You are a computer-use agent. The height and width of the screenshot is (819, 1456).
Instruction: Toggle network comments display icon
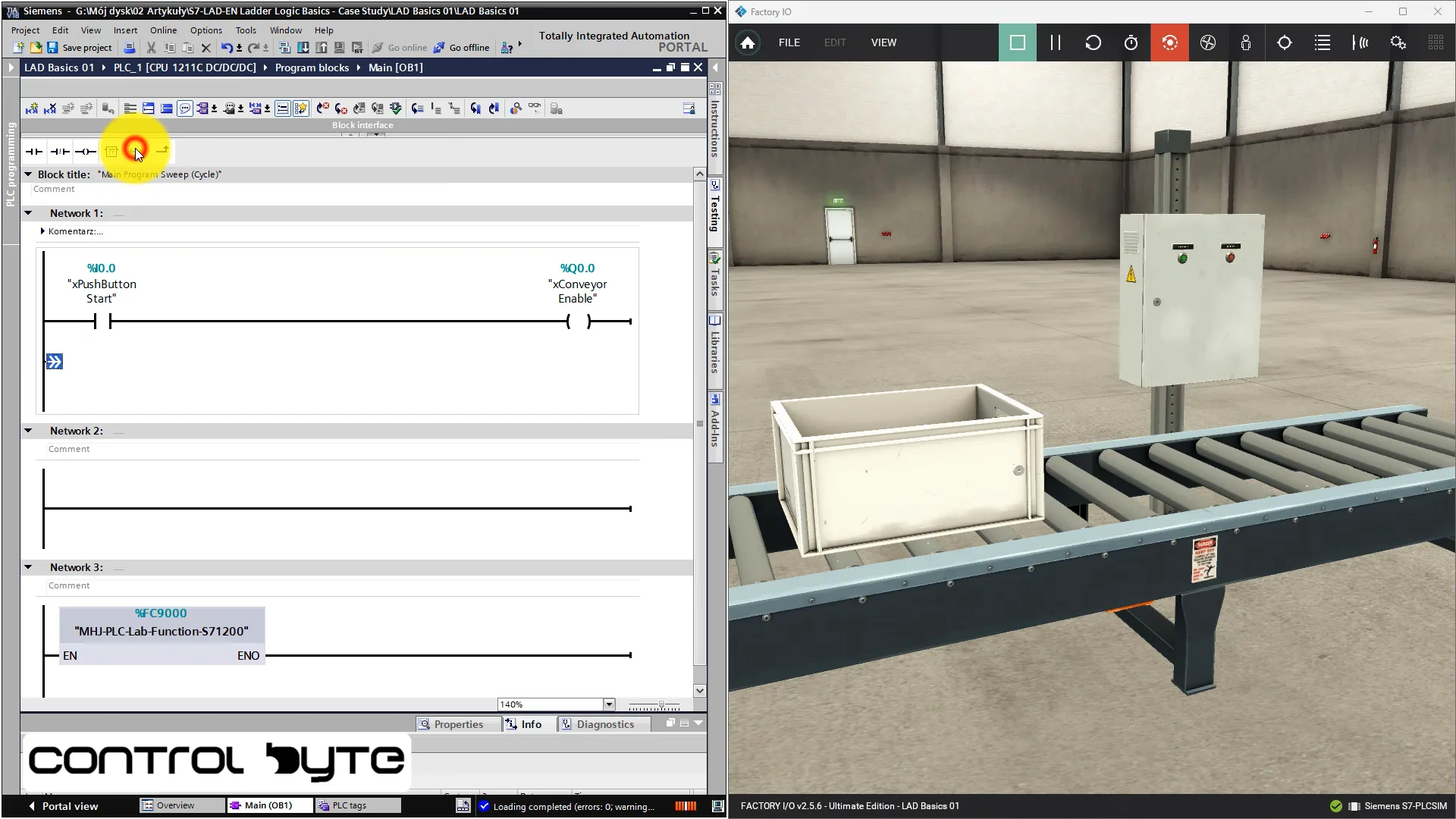[184, 109]
